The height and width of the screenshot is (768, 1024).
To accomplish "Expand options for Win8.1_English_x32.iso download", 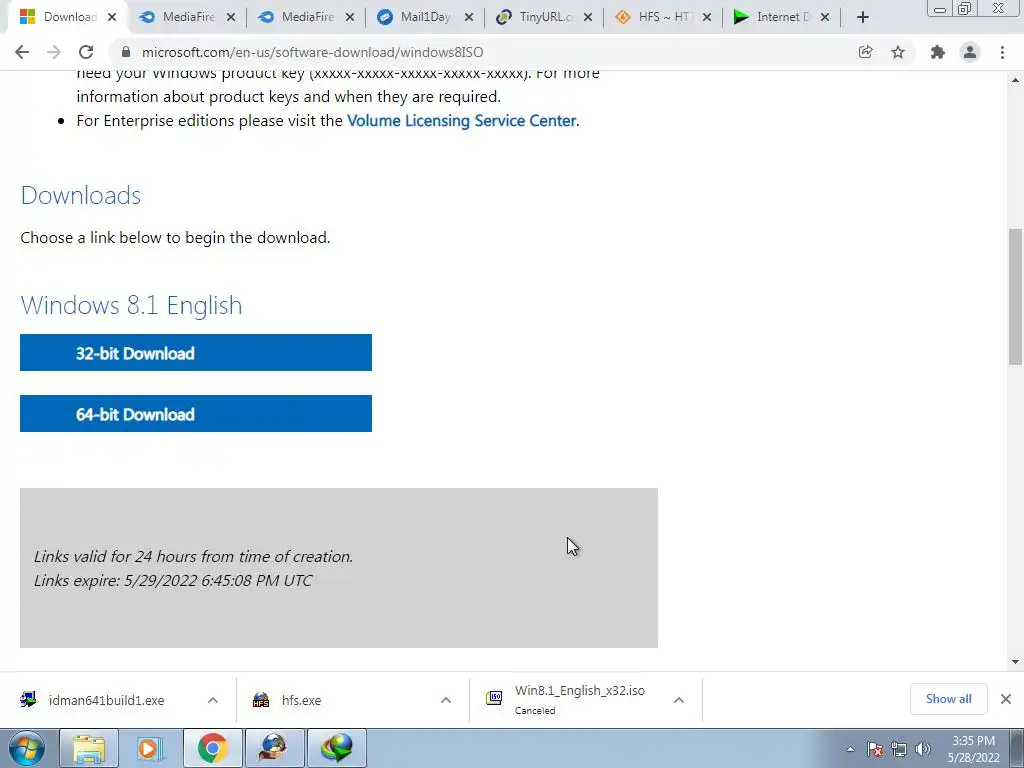I will [x=679, y=700].
